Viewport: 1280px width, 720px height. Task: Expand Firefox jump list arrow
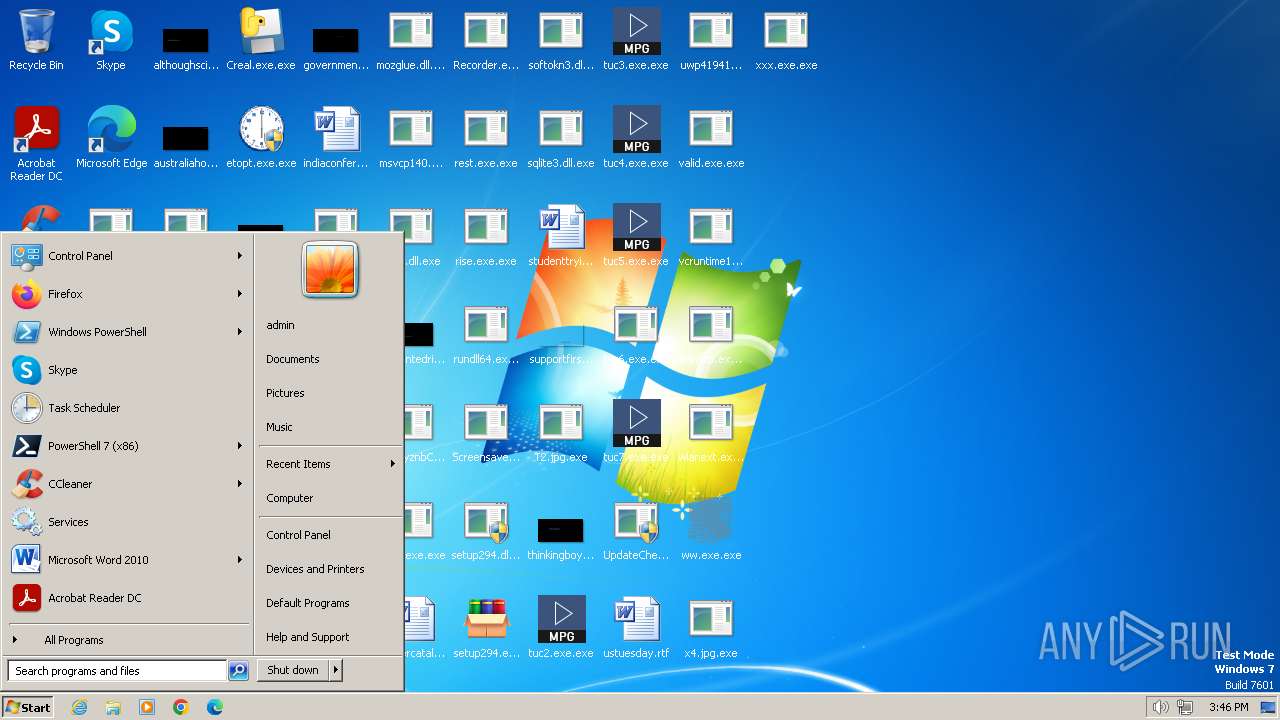[240, 294]
